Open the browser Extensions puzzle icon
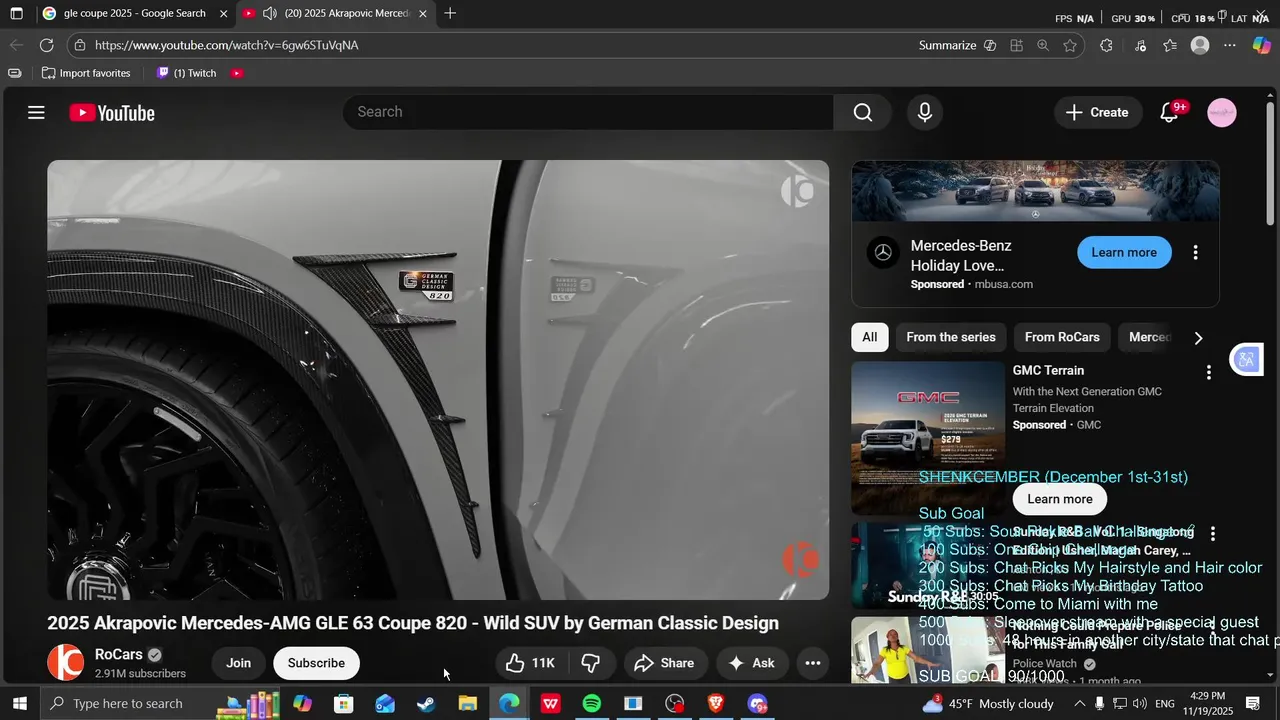 (x=1106, y=45)
